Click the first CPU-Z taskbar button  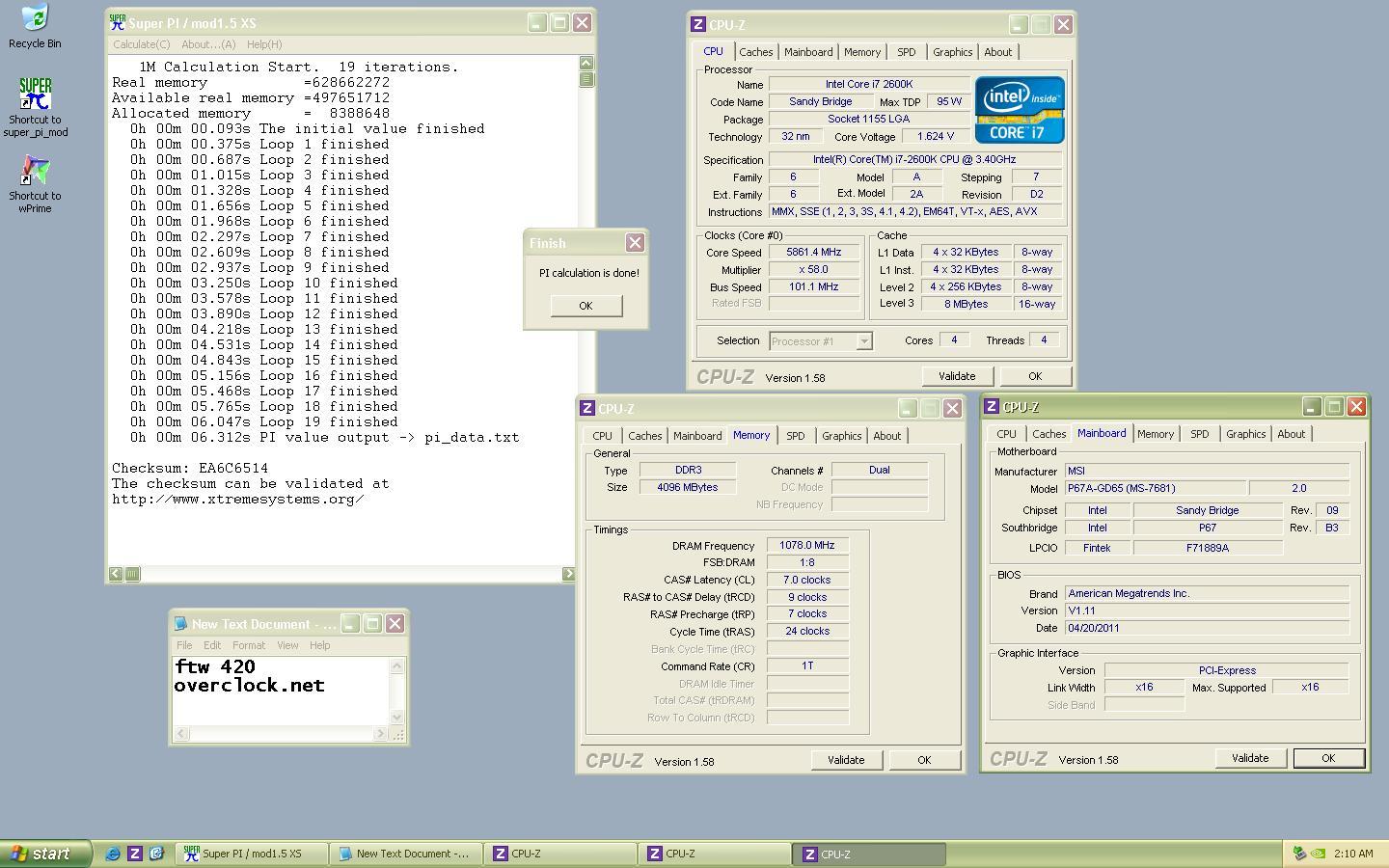(x=559, y=854)
